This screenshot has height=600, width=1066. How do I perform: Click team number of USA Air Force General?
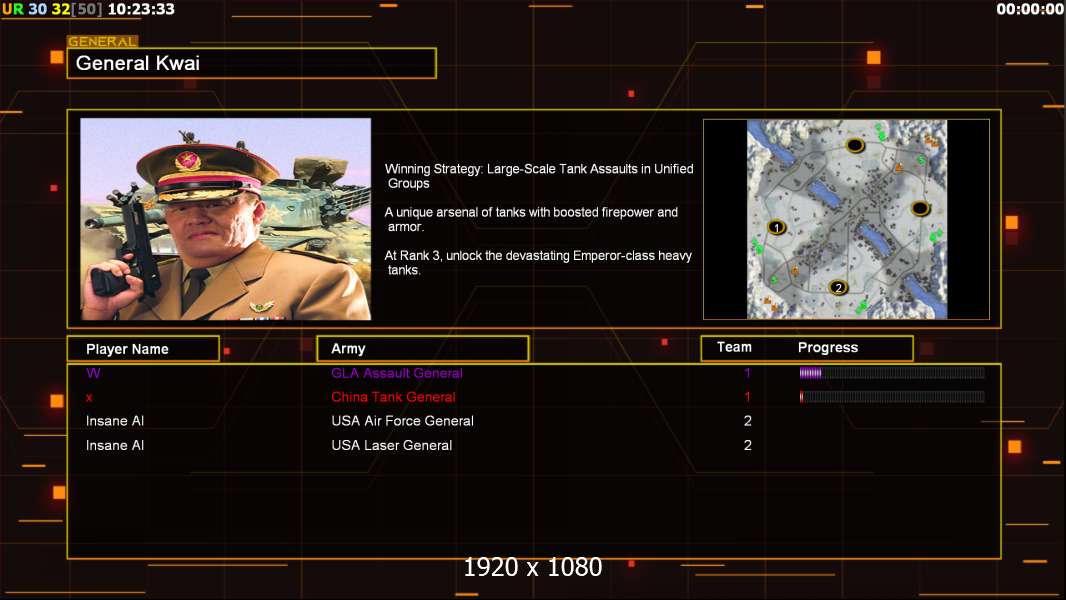coord(748,421)
